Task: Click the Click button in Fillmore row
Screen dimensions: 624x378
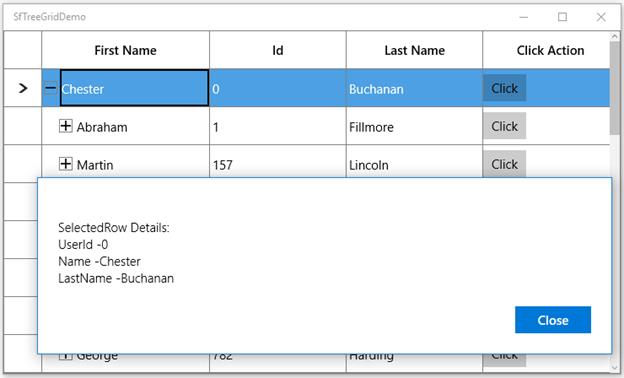Action: 504,126
